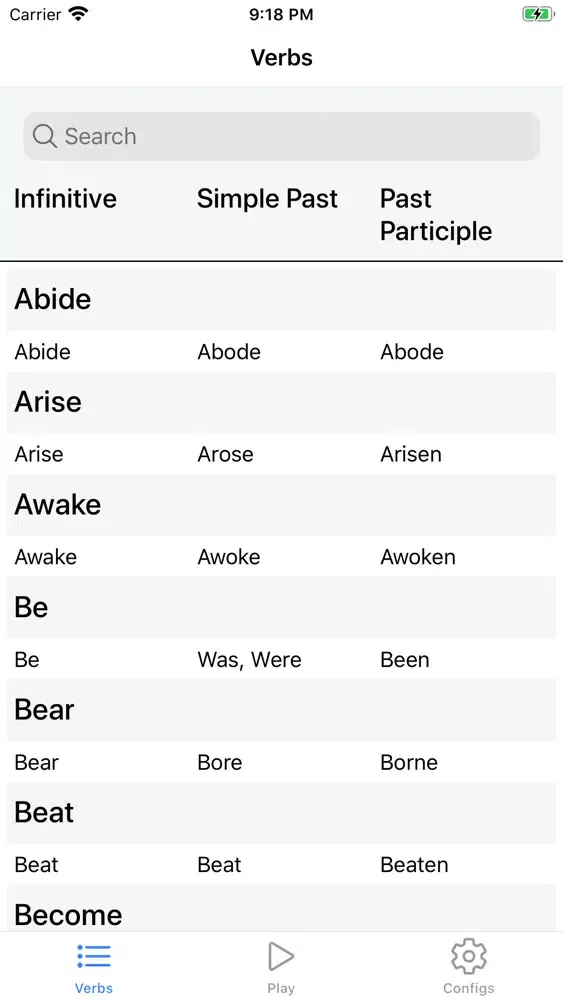This screenshot has height=1000, width=563.
Task: Select the Abide section header
Action: tap(282, 299)
